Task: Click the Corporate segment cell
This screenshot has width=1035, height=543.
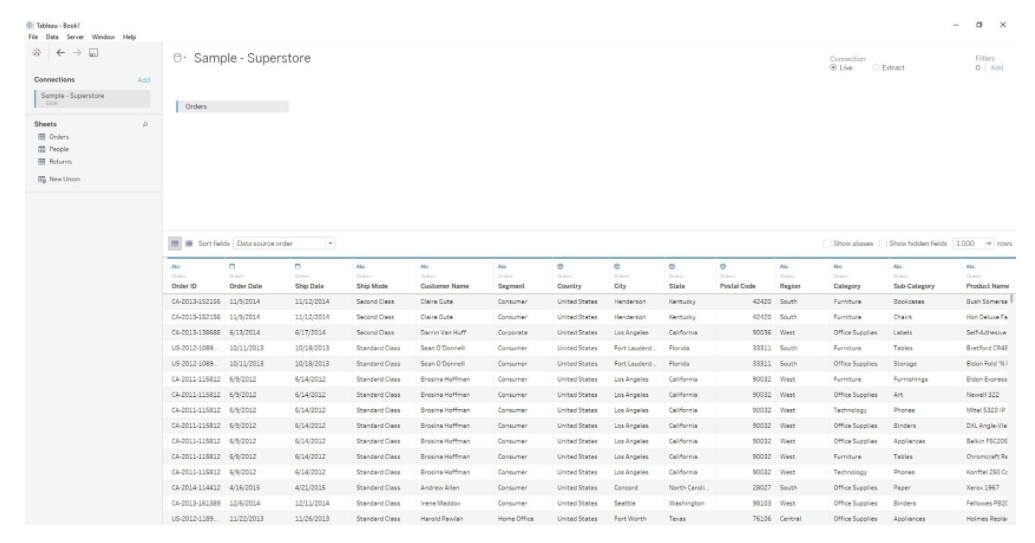Action: (x=512, y=333)
